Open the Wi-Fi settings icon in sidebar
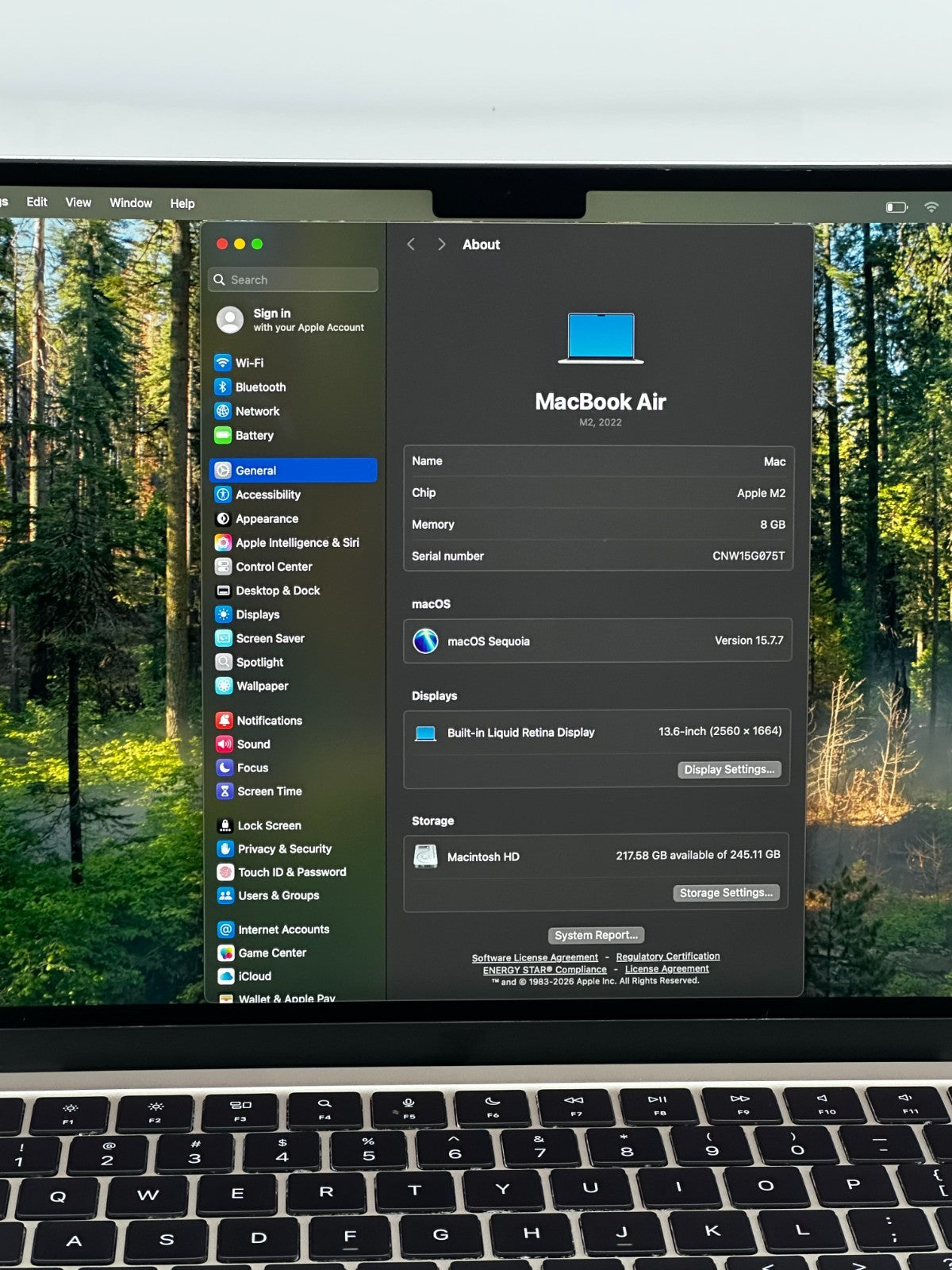 tap(223, 363)
